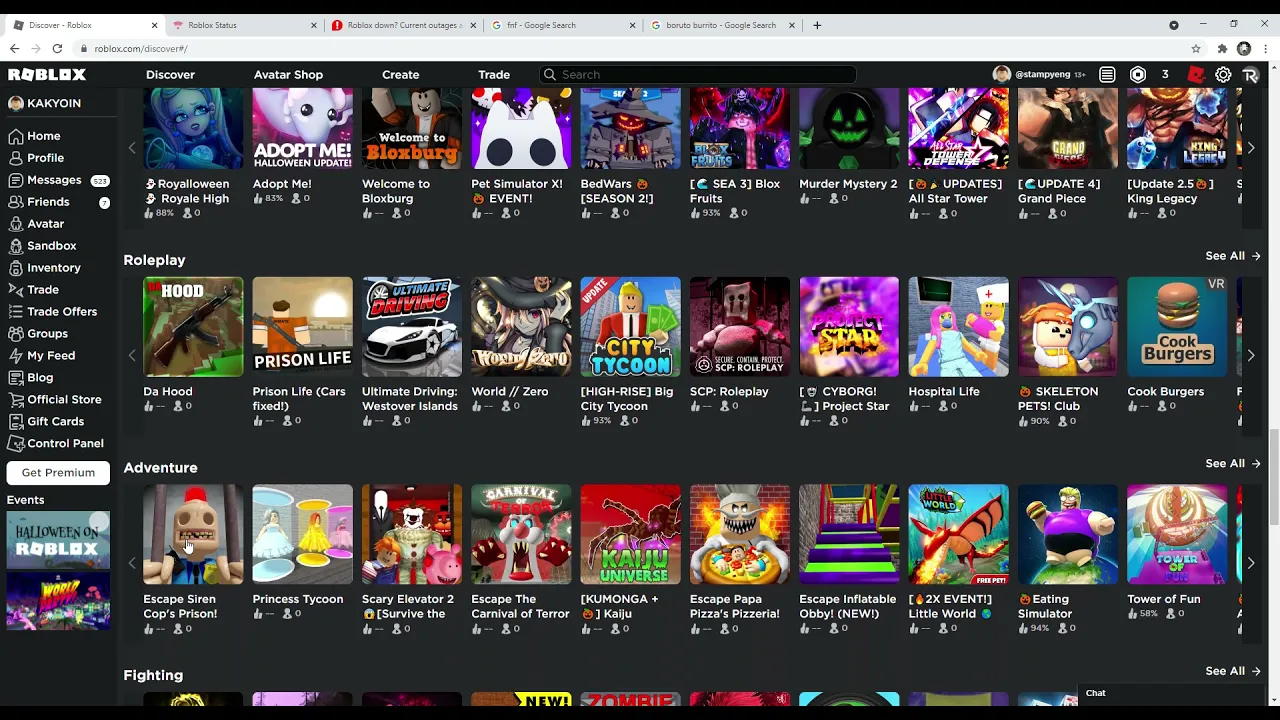The width and height of the screenshot is (1280, 720).
Task: Open the My Feed sidebar icon
Action: tap(15, 356)
